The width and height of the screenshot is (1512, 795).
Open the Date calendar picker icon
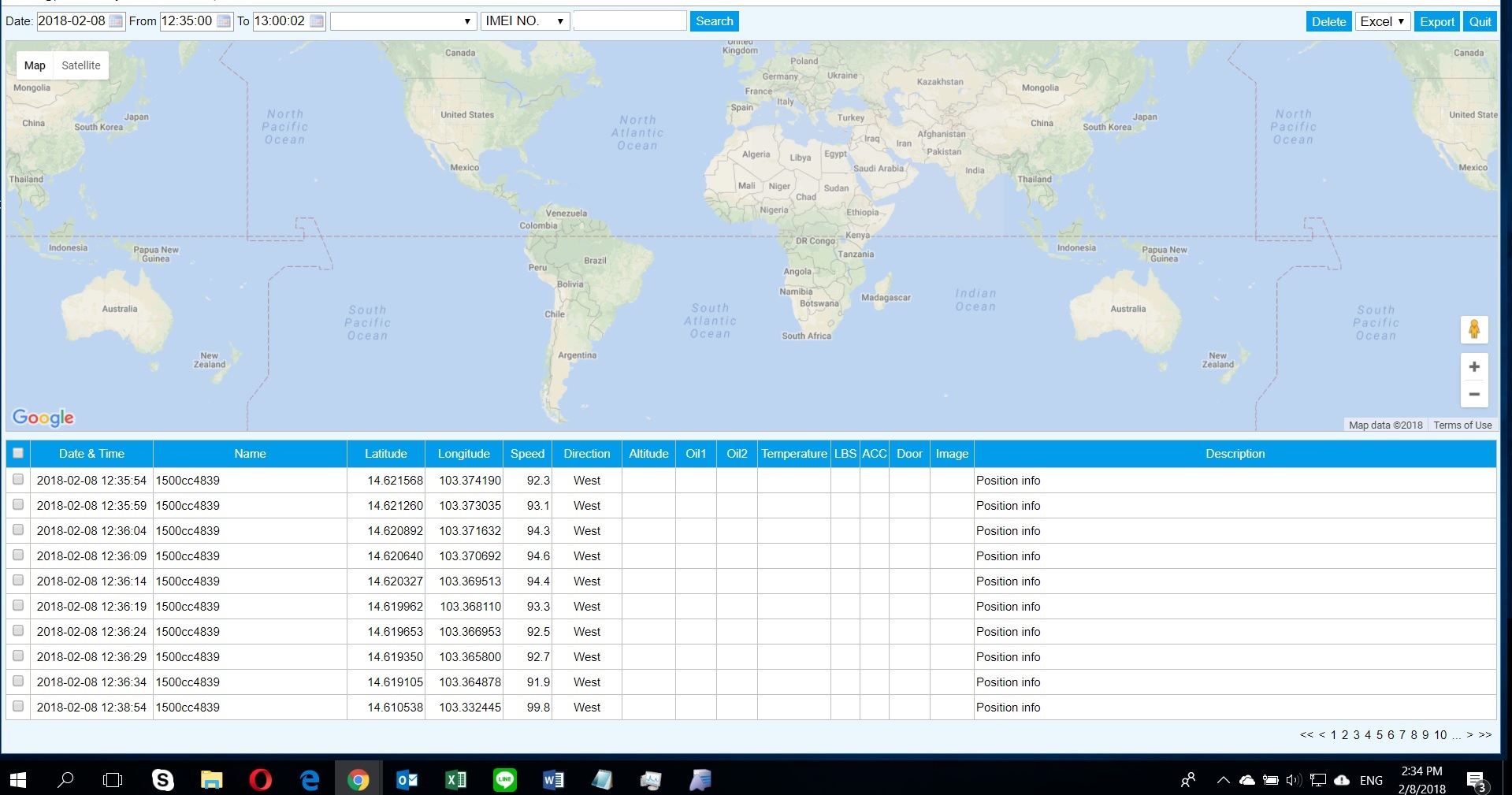[x=116, y=21]
